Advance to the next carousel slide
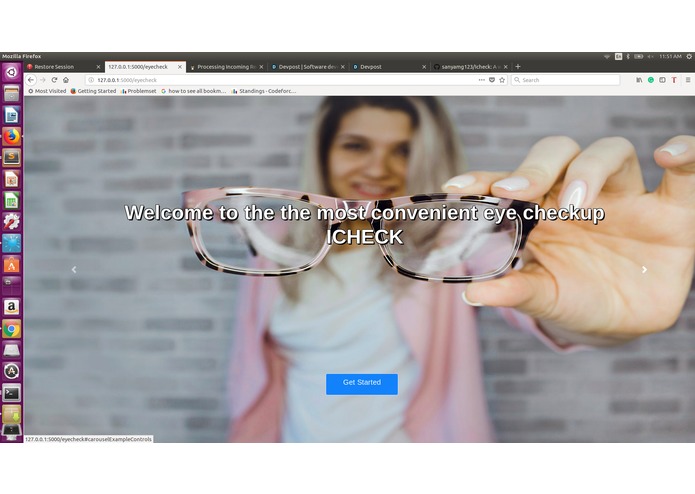The width and height of the screenshot is (695, 494). [x=644, y=269]
